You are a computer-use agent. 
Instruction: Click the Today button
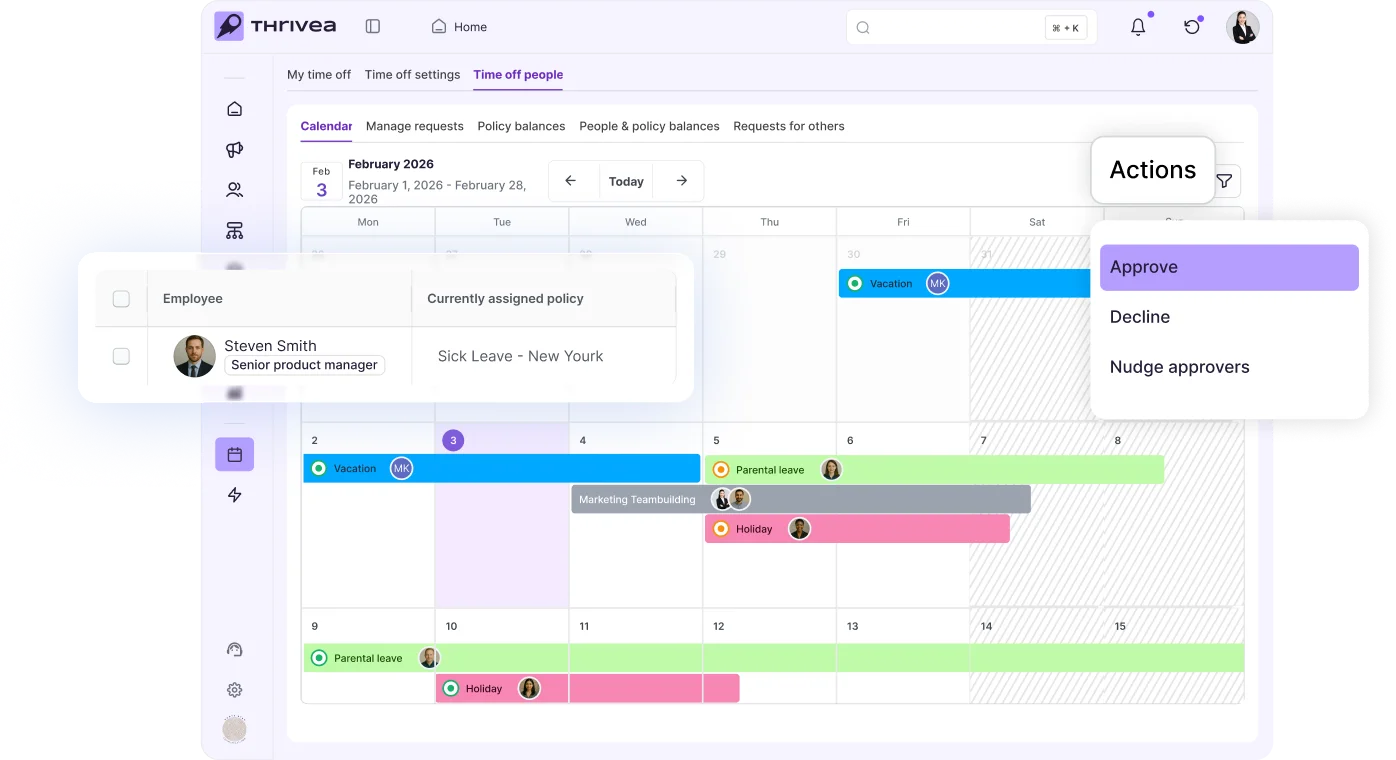(x=626, y=181)
